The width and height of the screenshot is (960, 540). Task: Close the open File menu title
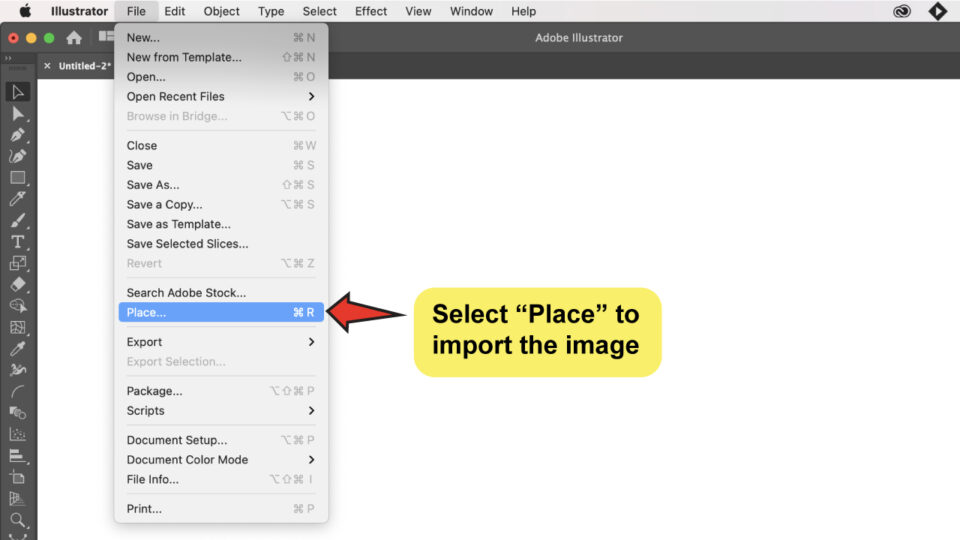click(x=136, y=11)
